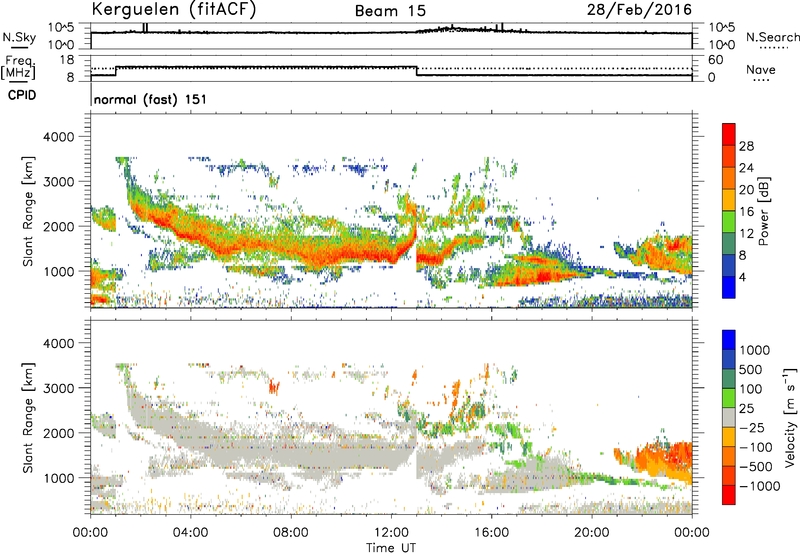Click the 'CPID' label
The image size is (800, 554).
(22, 95)
